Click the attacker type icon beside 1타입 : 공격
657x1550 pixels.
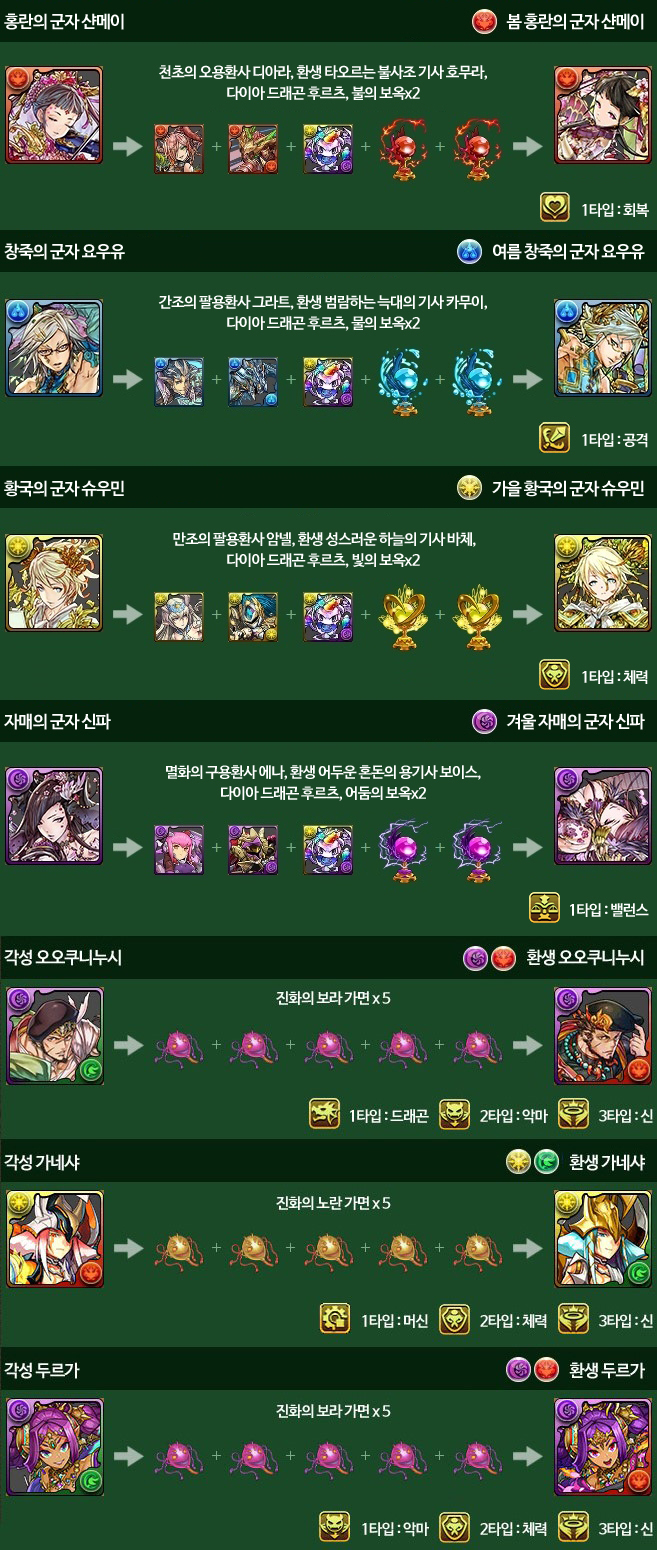coord(555,438)
